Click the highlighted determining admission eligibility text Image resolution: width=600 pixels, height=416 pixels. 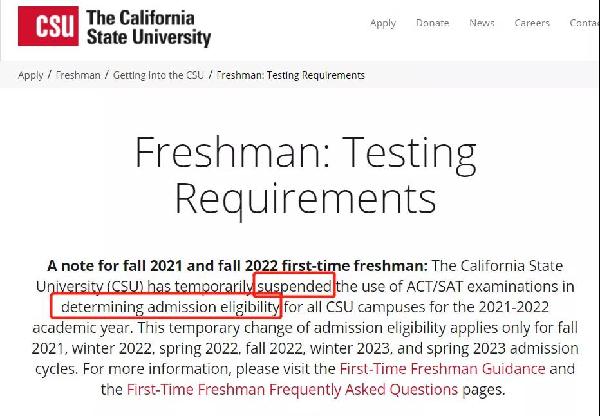pos(170,307)
